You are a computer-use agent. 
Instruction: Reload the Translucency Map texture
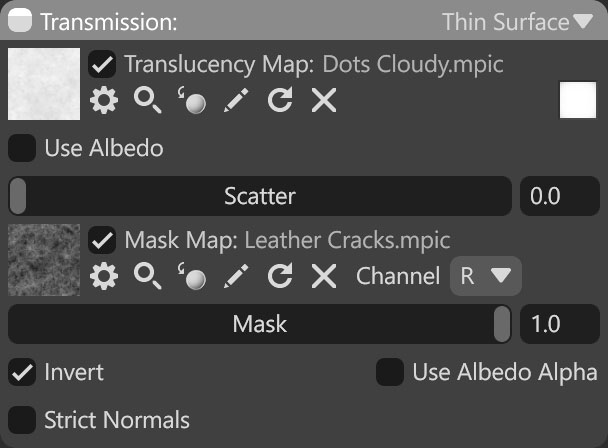280,100
